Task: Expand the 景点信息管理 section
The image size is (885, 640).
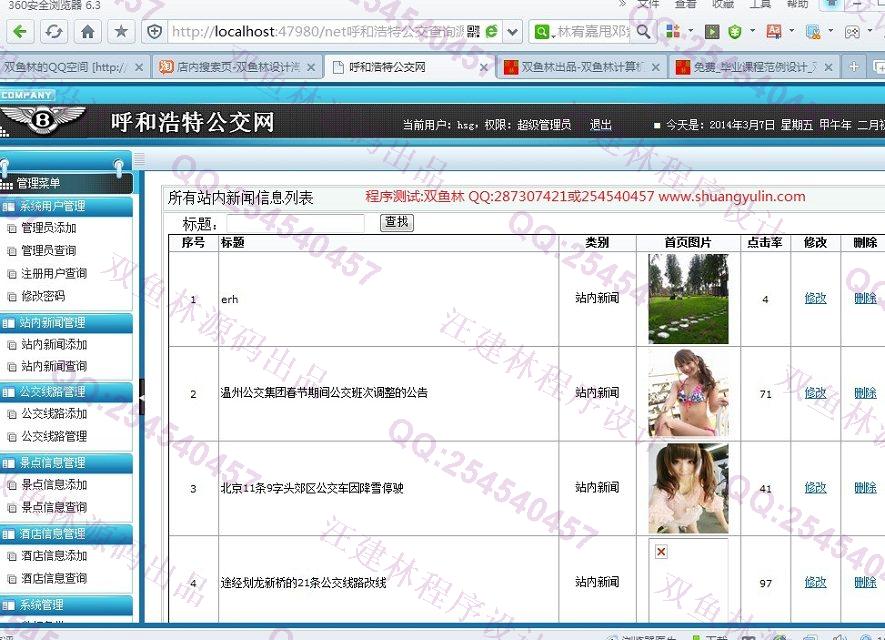Action: 67,463
